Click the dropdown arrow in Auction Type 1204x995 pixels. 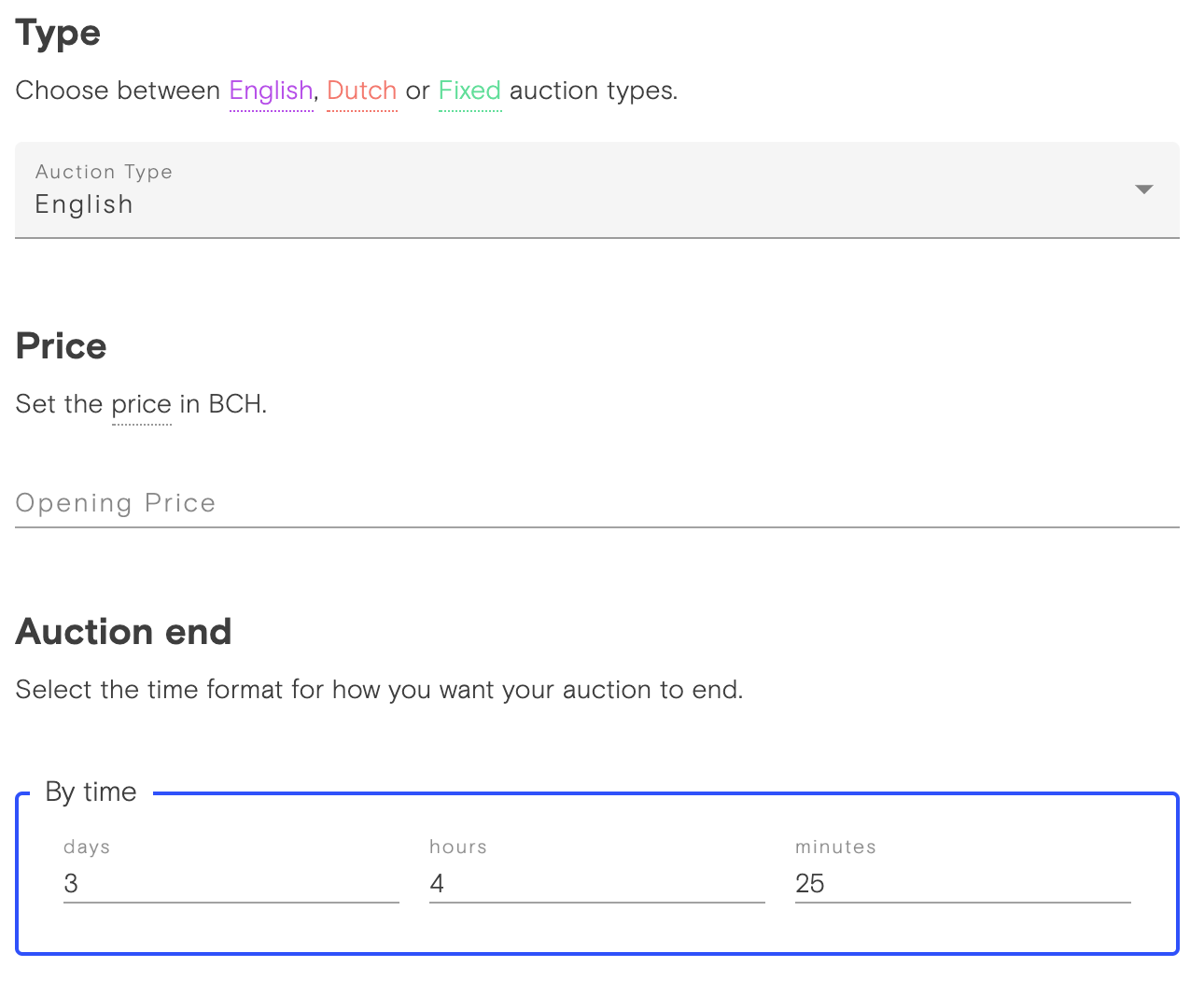pos(1144,189)
